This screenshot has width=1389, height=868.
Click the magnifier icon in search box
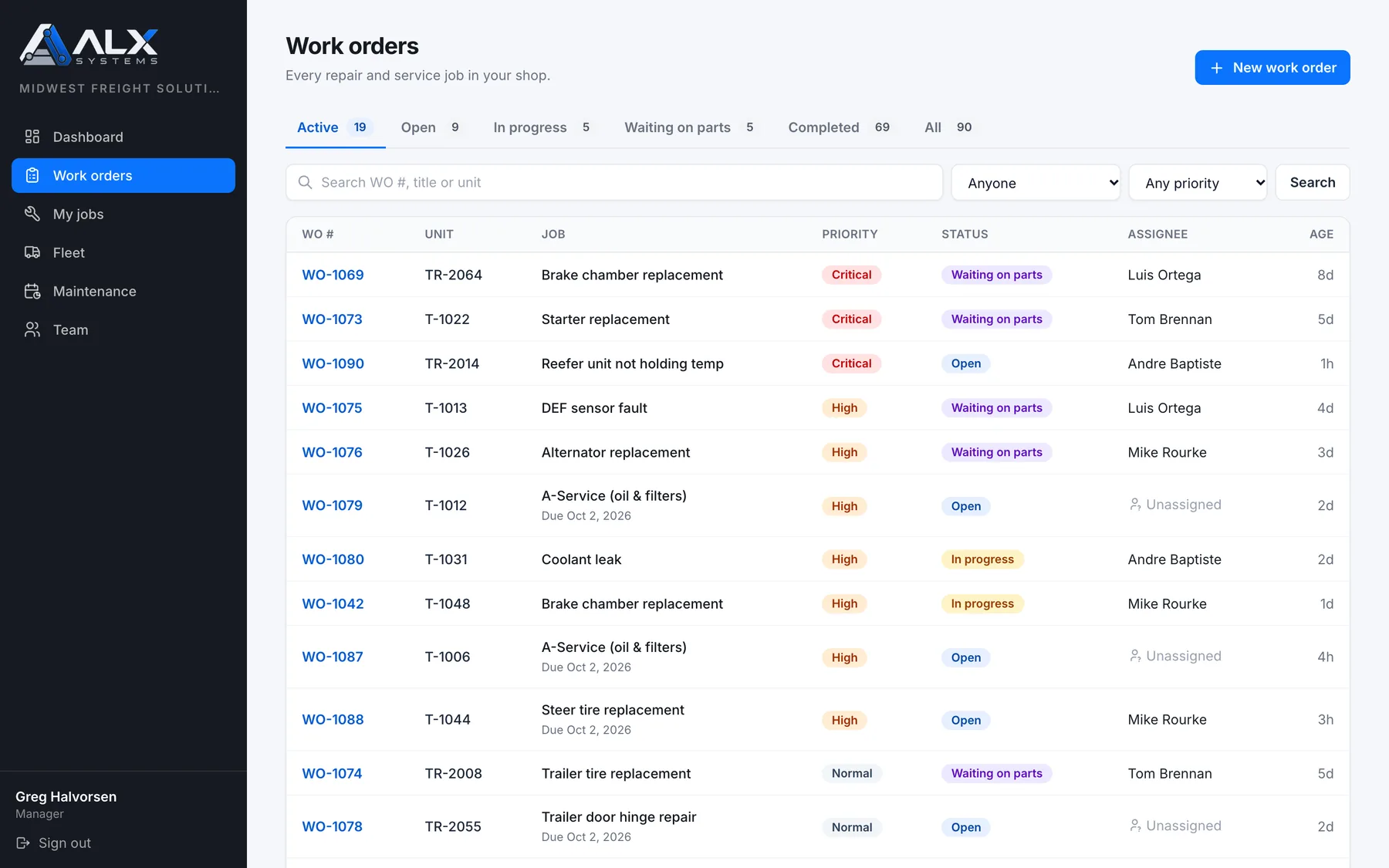305,182
